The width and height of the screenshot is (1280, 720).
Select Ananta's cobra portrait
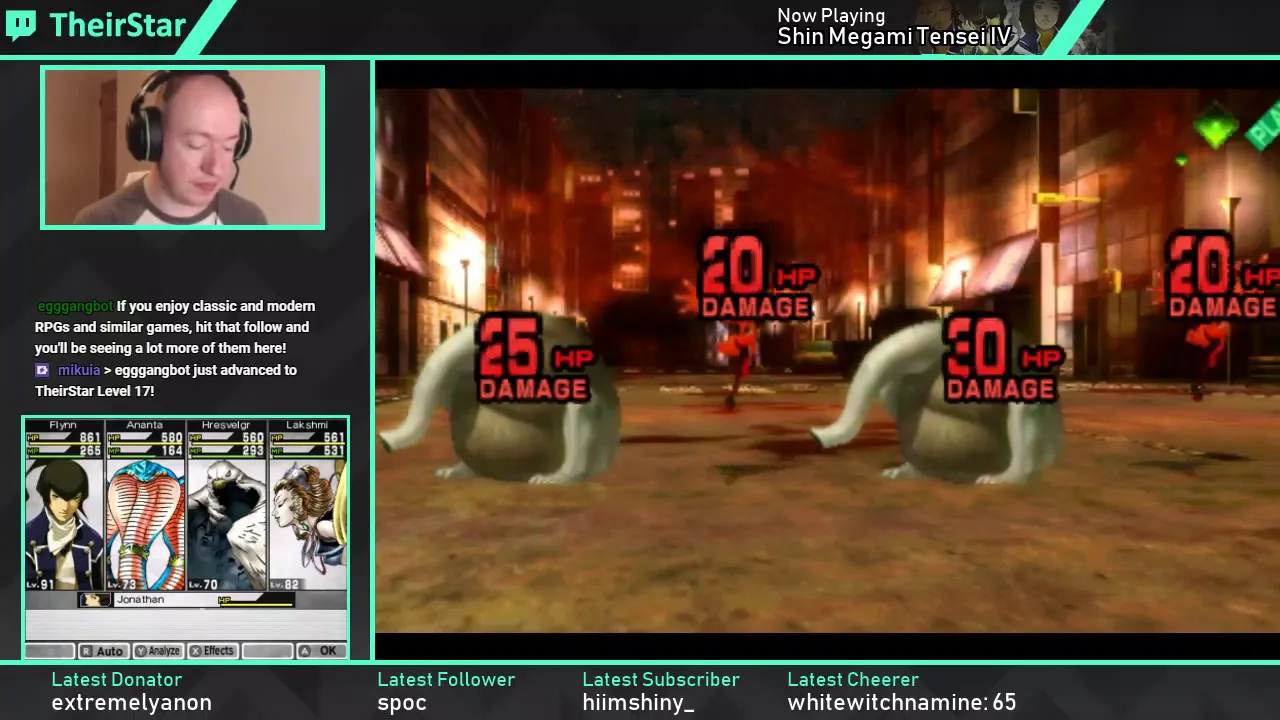click(x=145, y=524)
